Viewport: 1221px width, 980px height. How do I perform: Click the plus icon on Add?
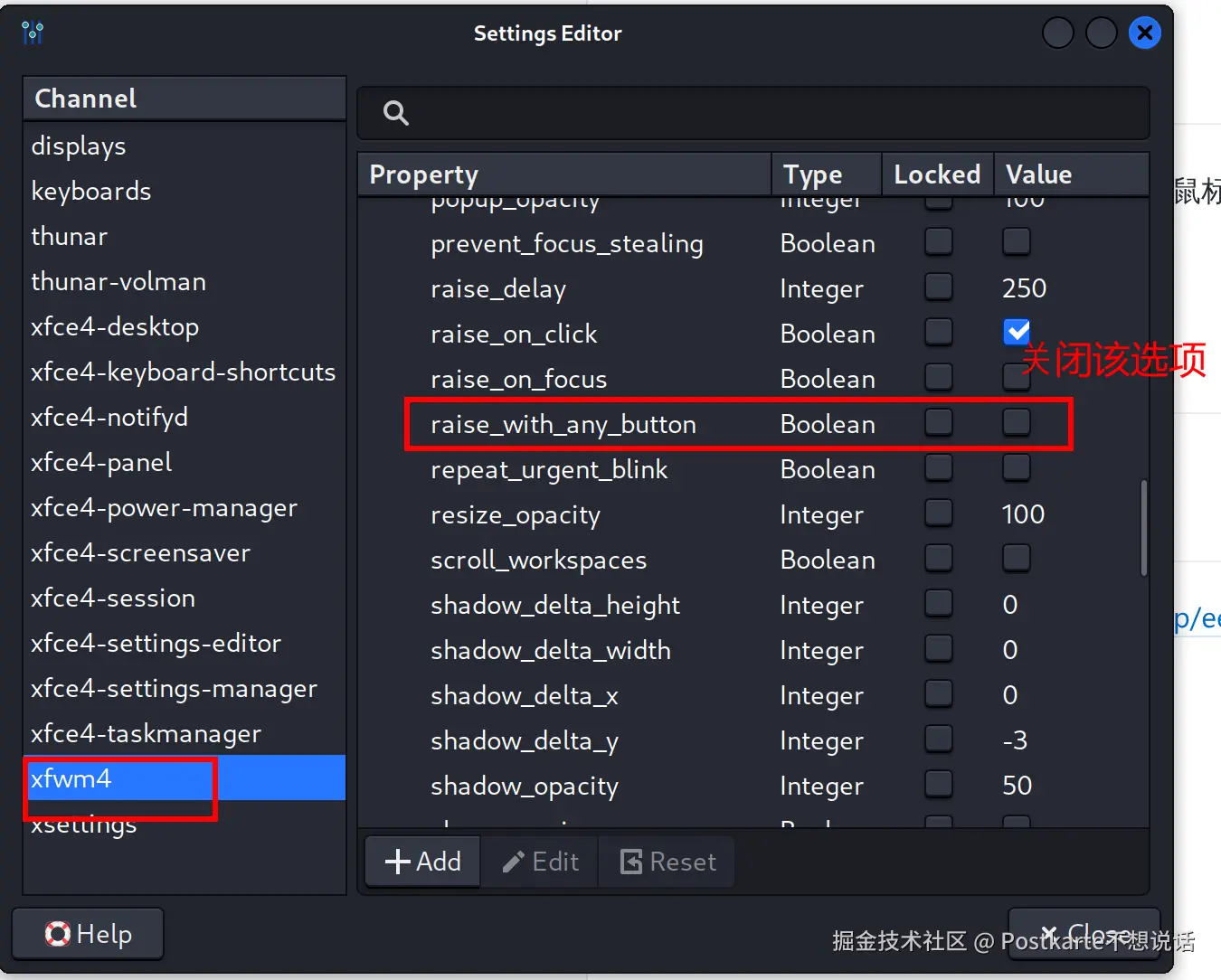pos(398,862)
